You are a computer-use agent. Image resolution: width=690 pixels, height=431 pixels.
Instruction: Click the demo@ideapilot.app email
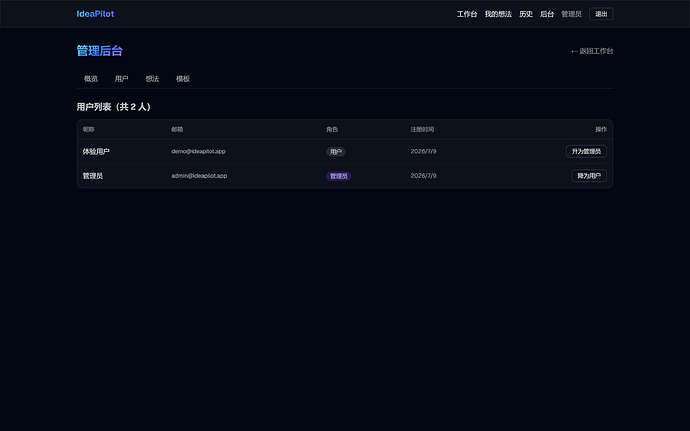click(198, 151)
